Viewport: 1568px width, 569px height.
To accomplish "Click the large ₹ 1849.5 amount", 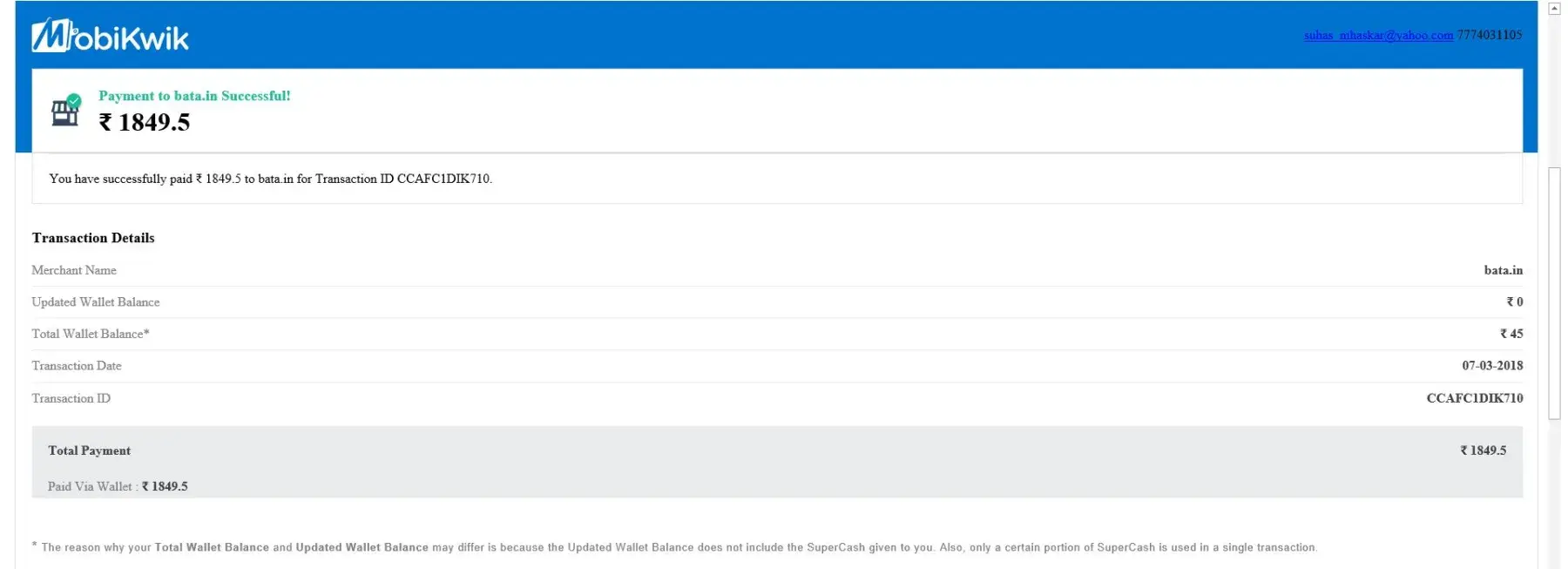I will pos(145,122).
